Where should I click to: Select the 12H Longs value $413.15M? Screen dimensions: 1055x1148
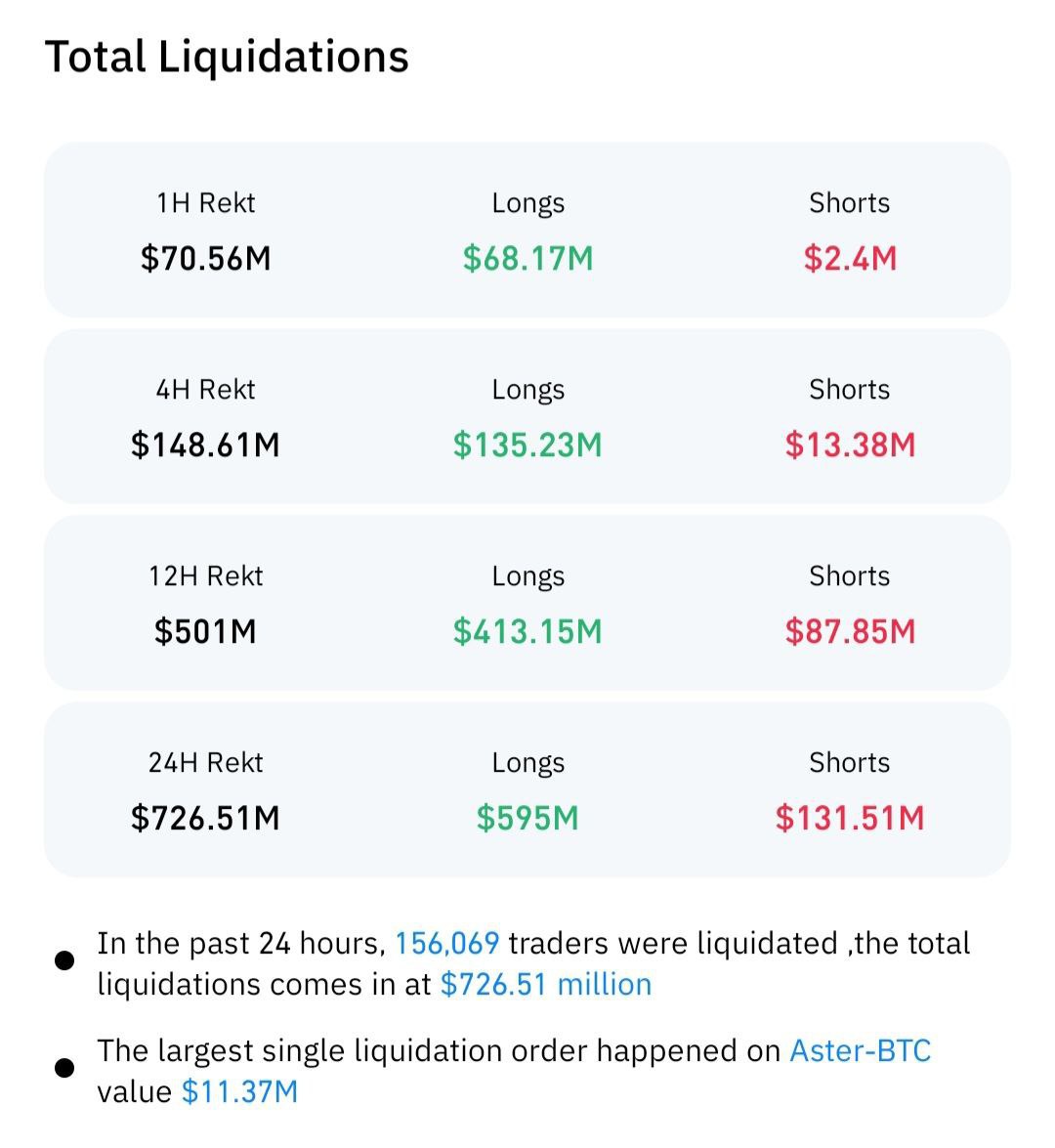point(527,632)
